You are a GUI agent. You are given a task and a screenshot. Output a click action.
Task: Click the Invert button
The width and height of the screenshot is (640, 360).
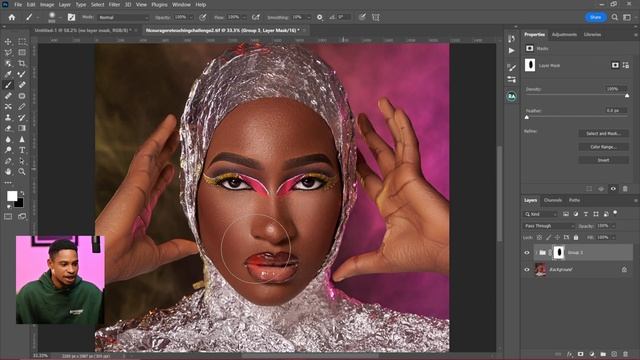pyautogui.click(x=603, y=160)
